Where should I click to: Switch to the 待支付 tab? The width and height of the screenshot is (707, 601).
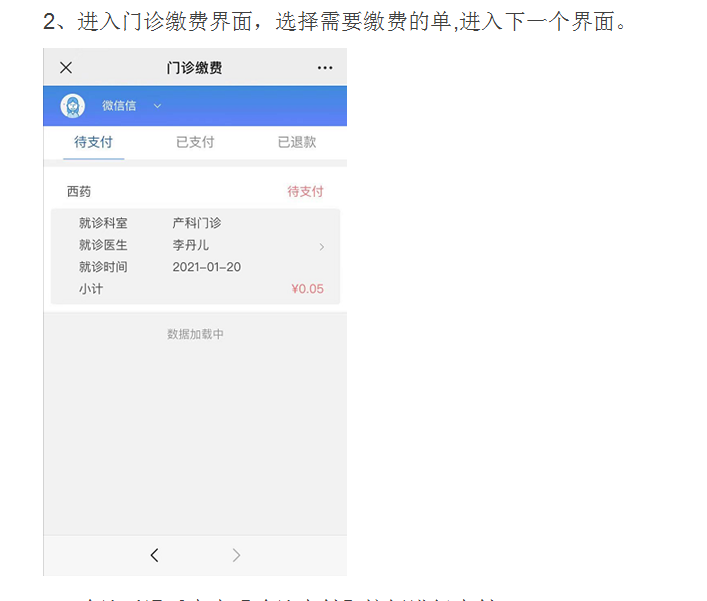click(93, 142)
